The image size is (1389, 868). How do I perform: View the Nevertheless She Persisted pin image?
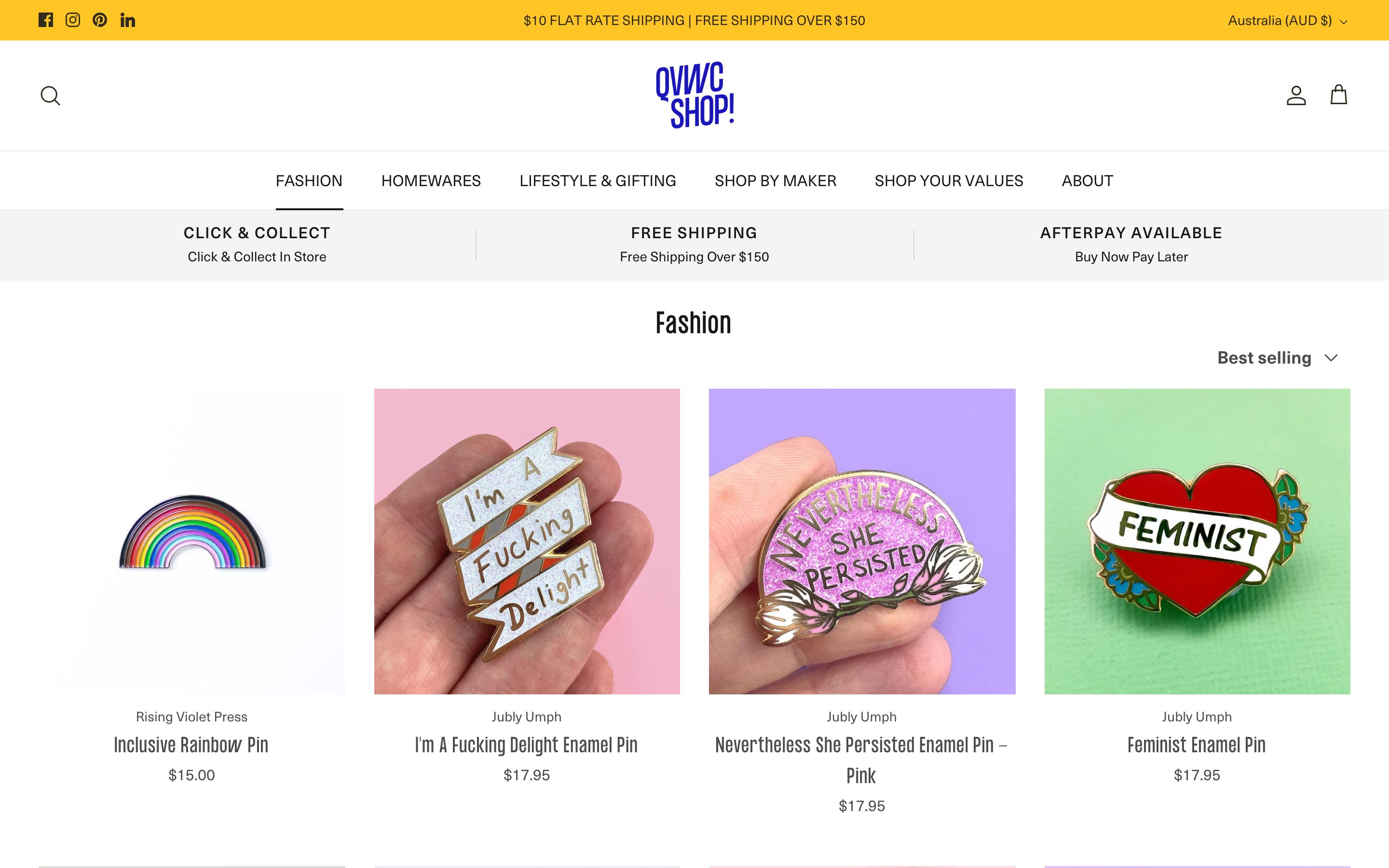pyautogui.click(x=862, y=542)
